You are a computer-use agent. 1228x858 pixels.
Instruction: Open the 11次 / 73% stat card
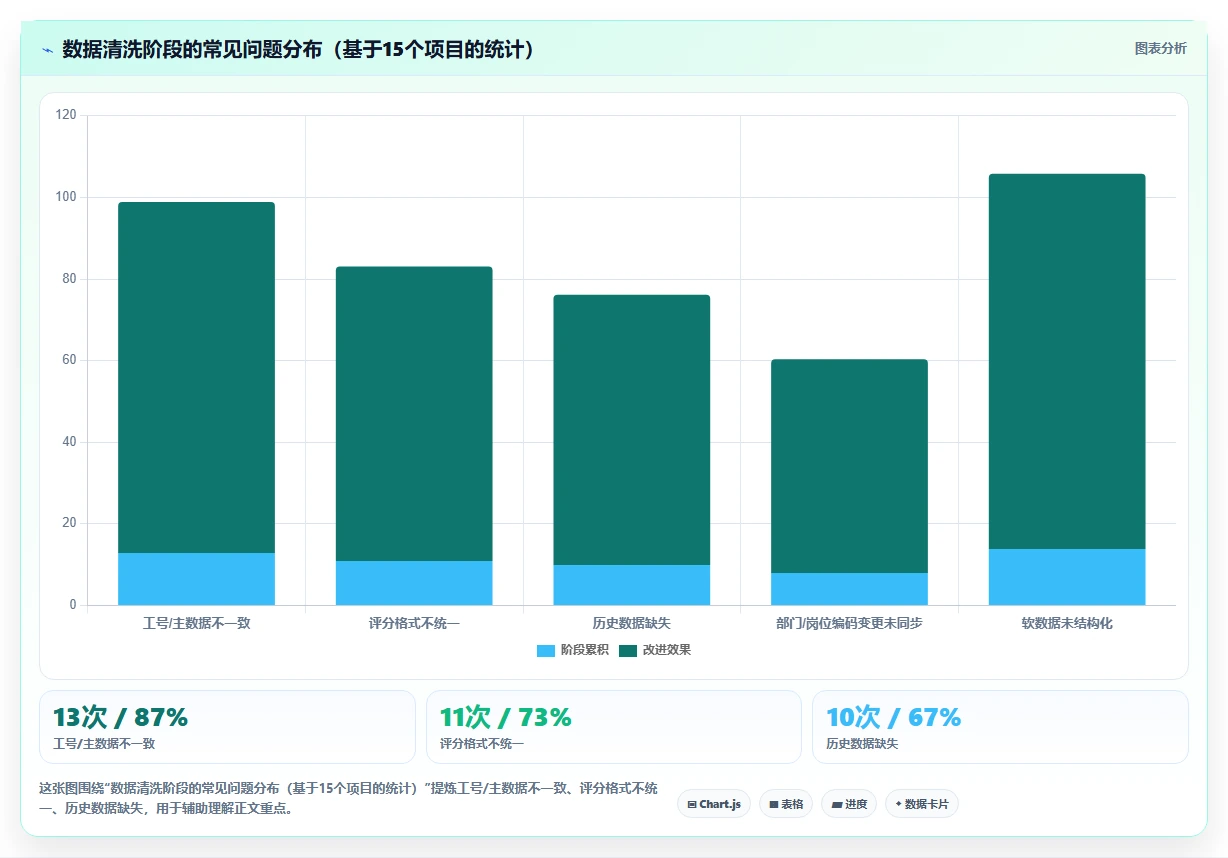614,727
